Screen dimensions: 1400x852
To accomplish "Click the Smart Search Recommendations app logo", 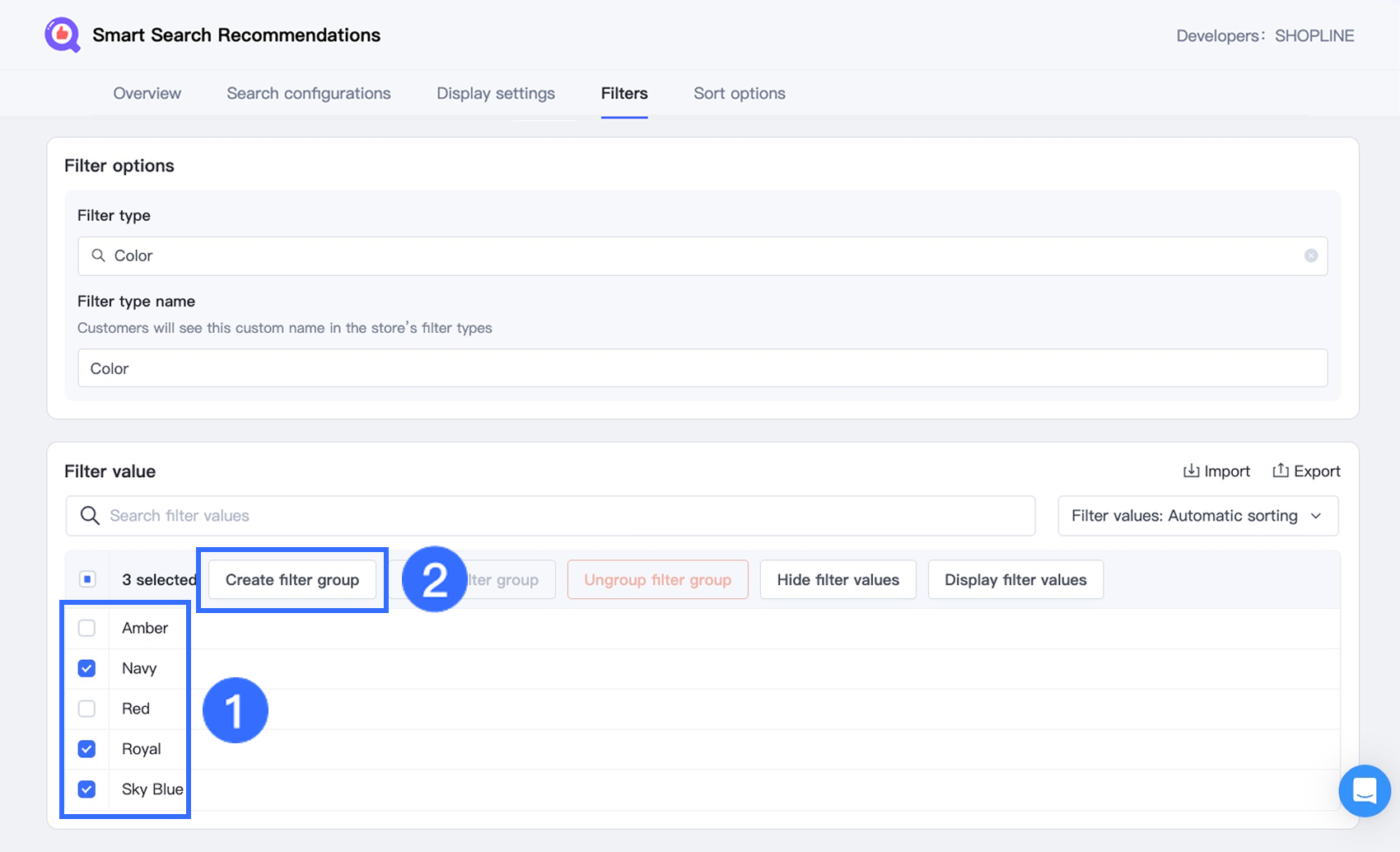I will pyautogui.click(x=63, y=35).
